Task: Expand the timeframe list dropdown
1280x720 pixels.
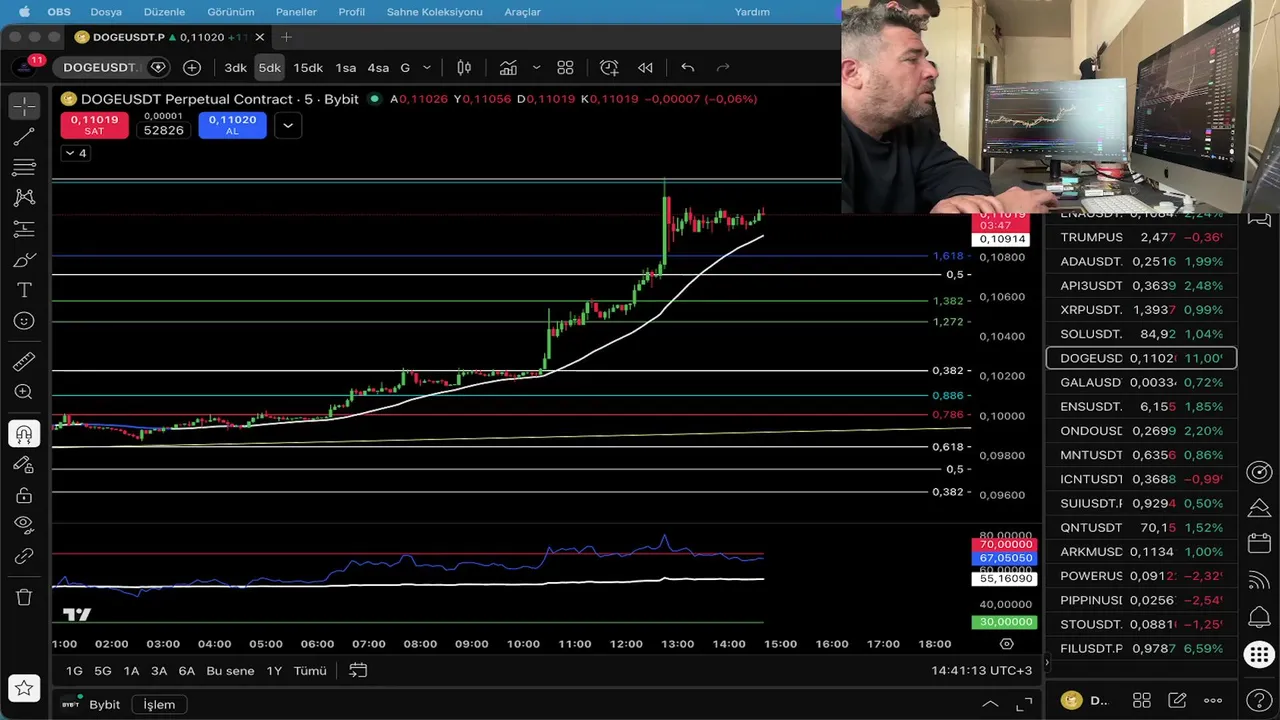Action: tap(427, 68)
